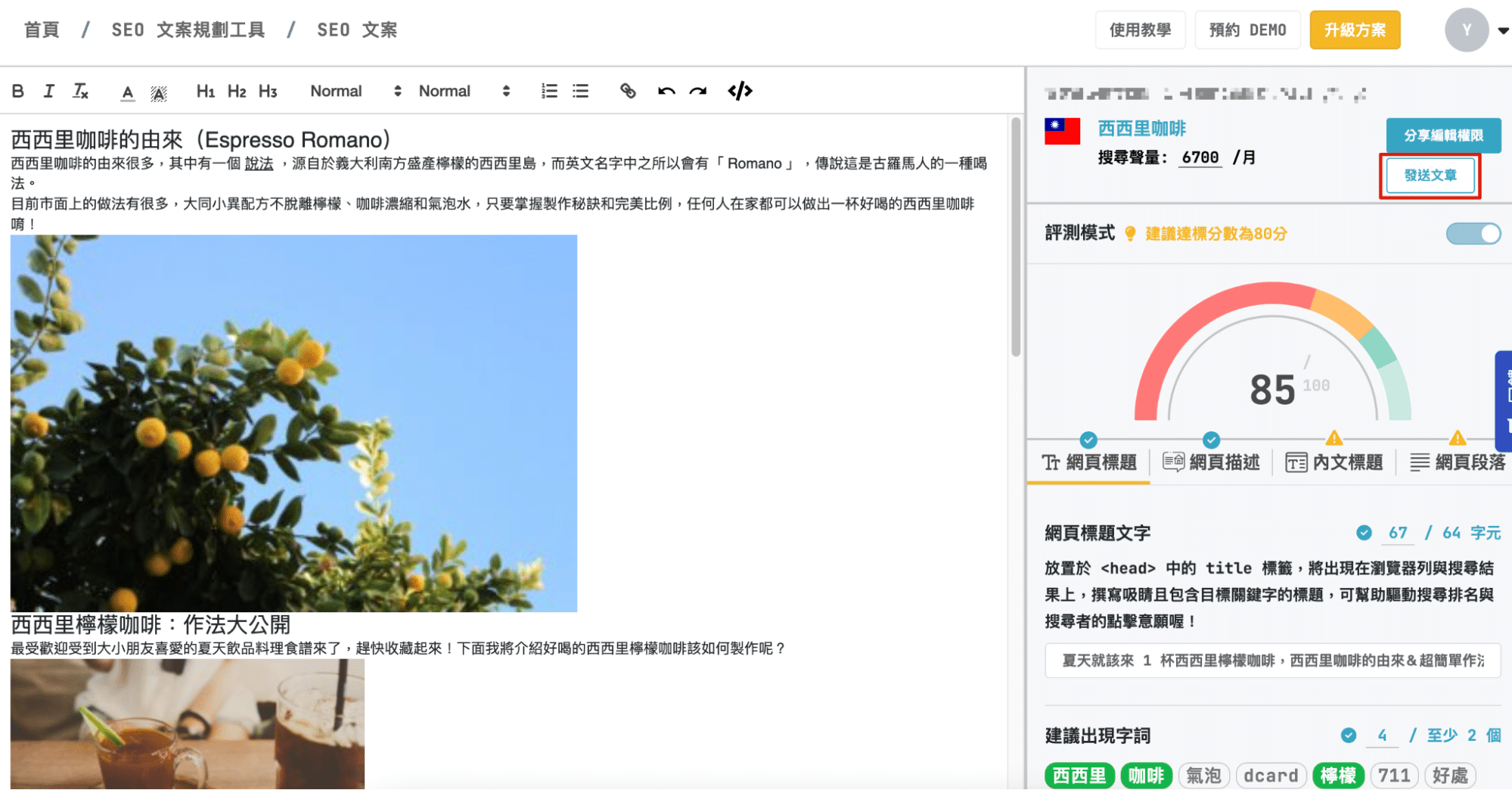Toggle the 西西里 suggested keyword tag

(x=1079, y=776)
